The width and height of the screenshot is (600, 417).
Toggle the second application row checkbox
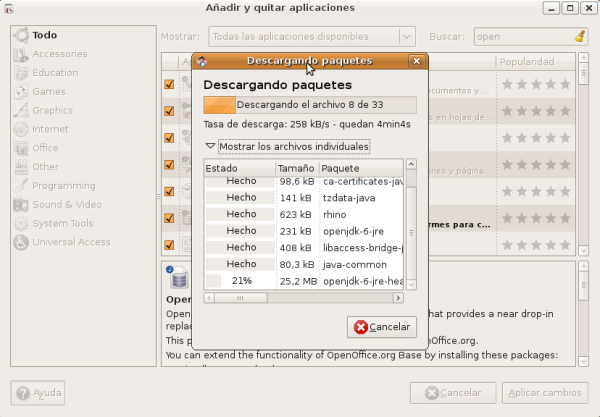169,112
